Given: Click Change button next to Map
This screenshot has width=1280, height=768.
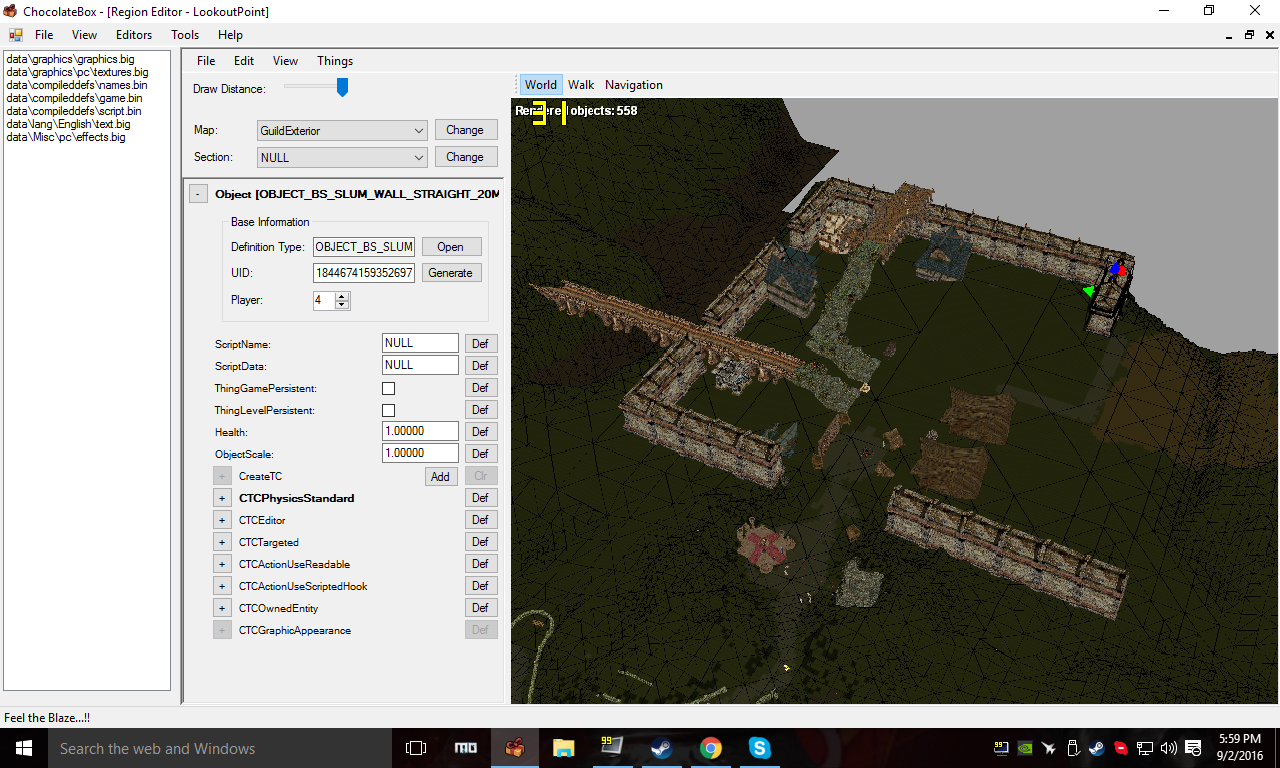Looking at the screenshot, I should point(465,130).
